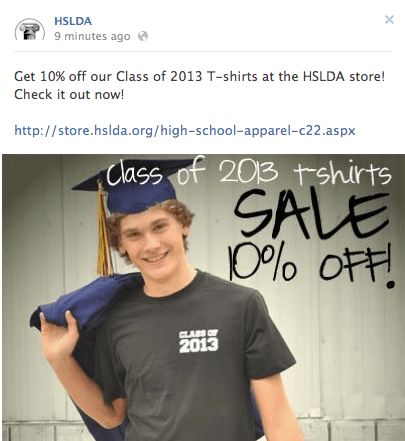This screenshot has width=405, height=441.
Task: Click the globe public audience icon
Action: click(143, 36)
